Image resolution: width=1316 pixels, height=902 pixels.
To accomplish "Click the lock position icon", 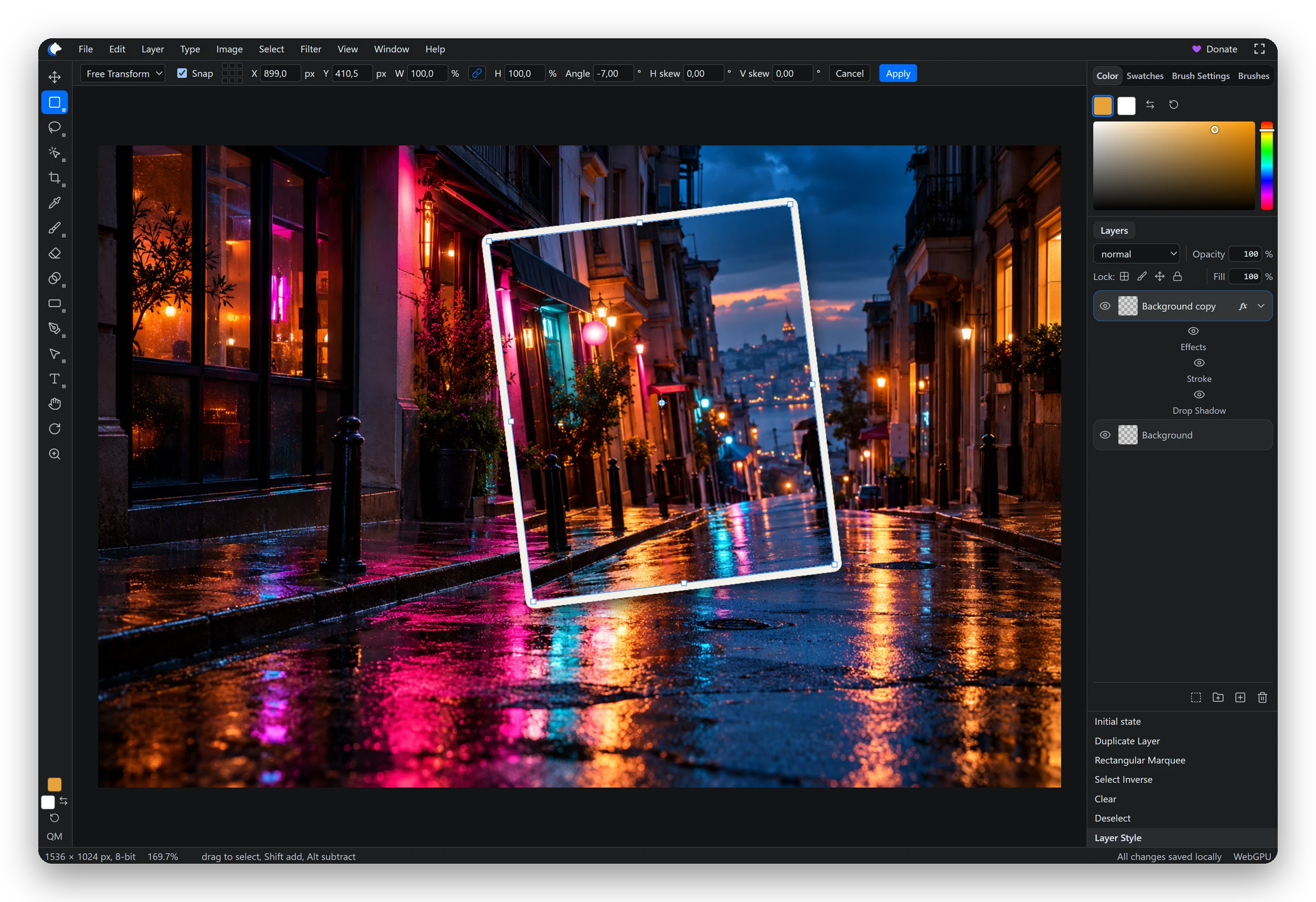I will click(1160, 276).
